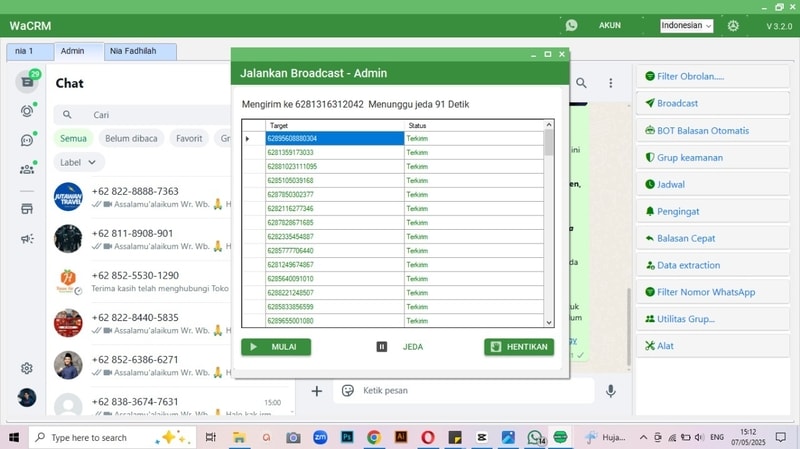The height and width of the screenshot is (449, 800).
Task: Open the emoji picker icon
Action: 347,391
